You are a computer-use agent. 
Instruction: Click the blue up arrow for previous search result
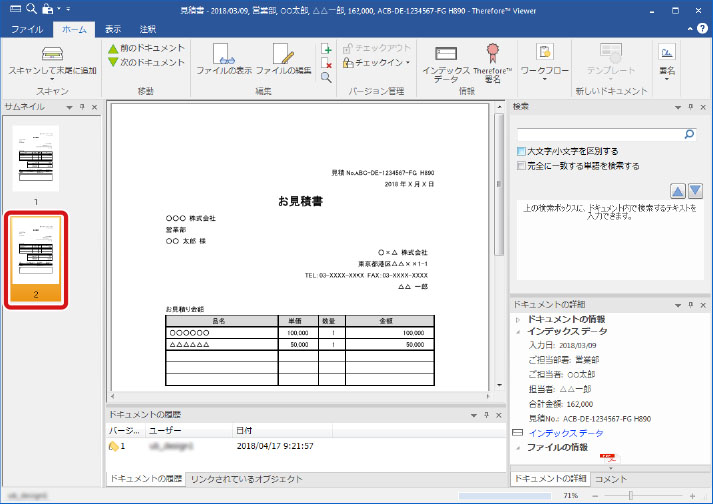click(x=677, y=191)
